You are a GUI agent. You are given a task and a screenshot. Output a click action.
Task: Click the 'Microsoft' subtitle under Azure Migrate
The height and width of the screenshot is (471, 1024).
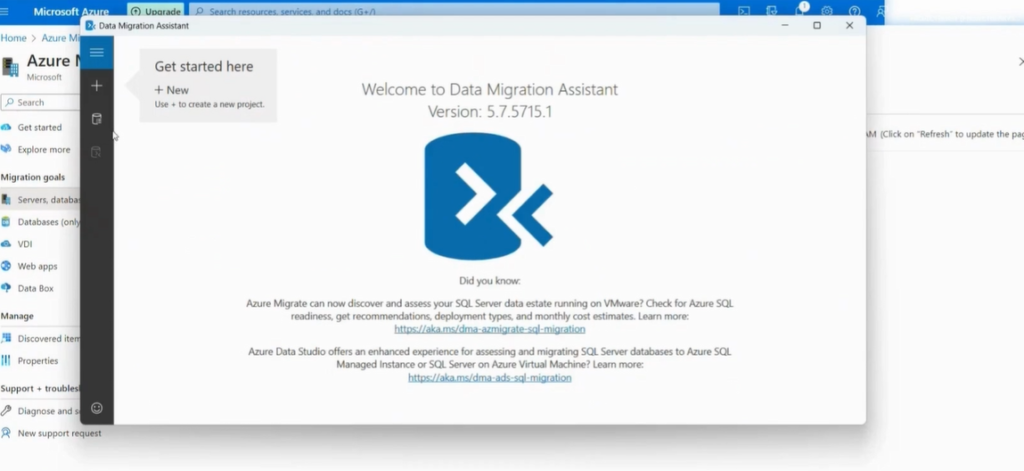(x=44, y=77)
